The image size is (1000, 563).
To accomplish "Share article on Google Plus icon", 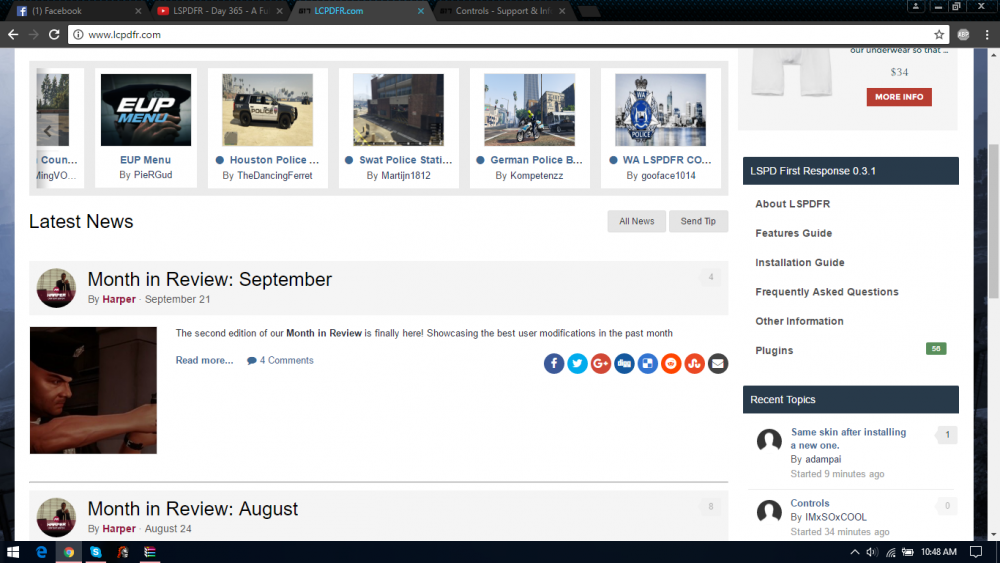I will click(601, 363).
